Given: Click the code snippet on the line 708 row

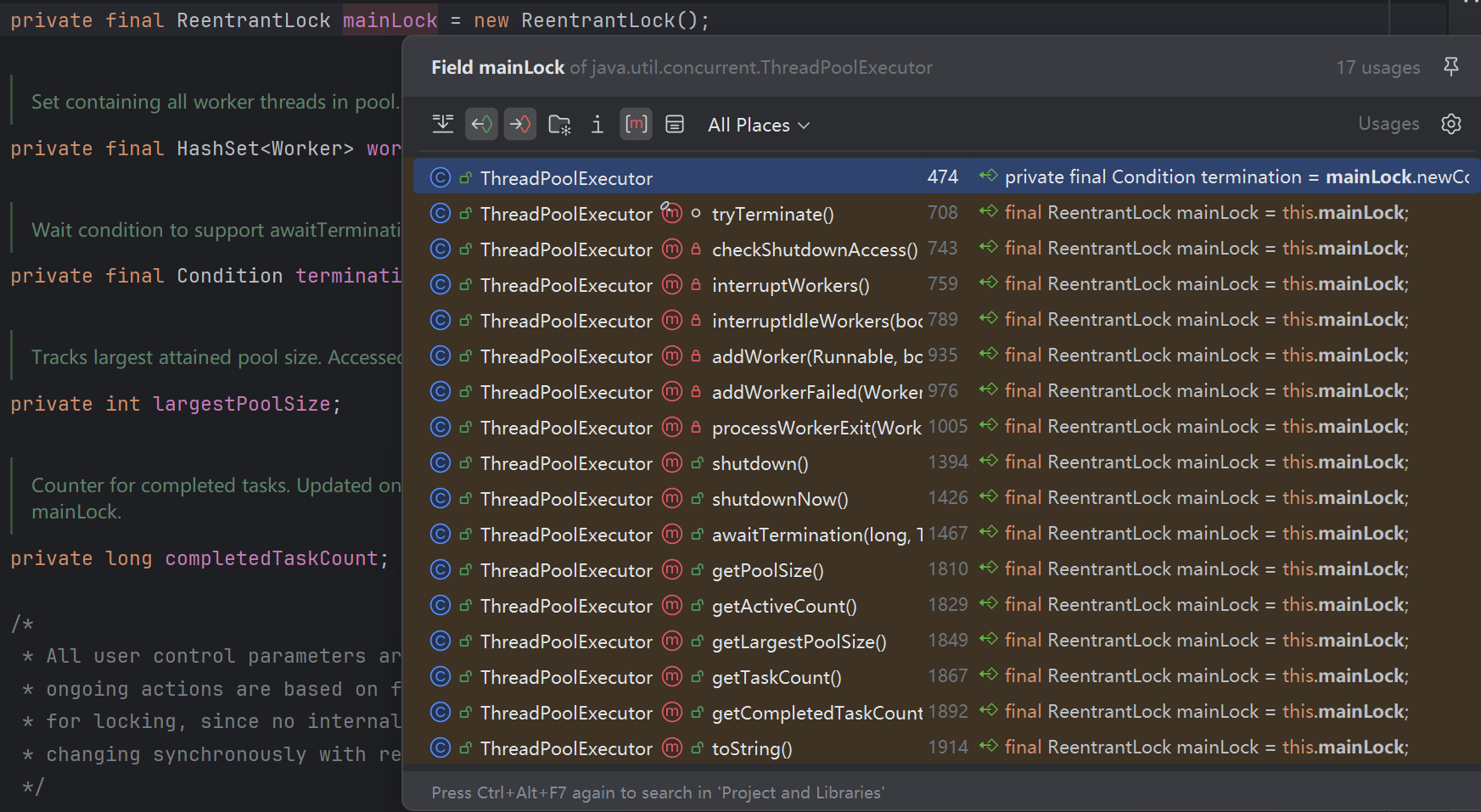Looking at the screenshot, I should tap(1207, 212).
